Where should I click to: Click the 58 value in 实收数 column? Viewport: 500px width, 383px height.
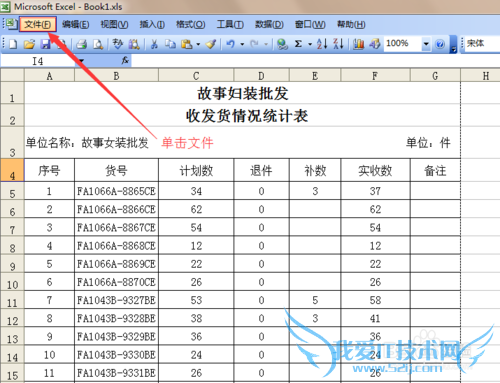375,300
